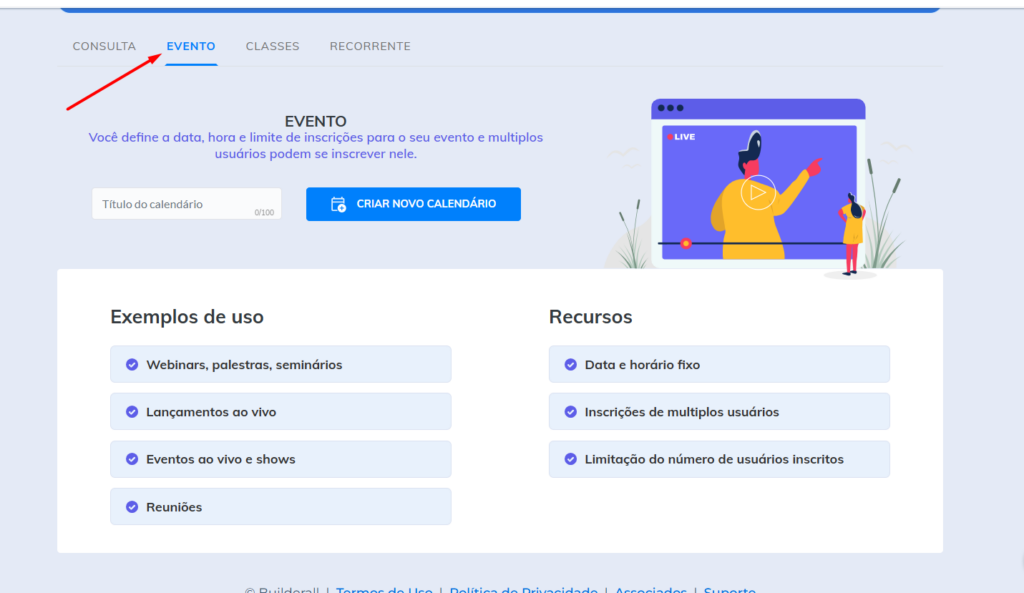Click the check icon beside Data e horário fixo
Viewport: 1024px width, 593px height.
[571, 365]
